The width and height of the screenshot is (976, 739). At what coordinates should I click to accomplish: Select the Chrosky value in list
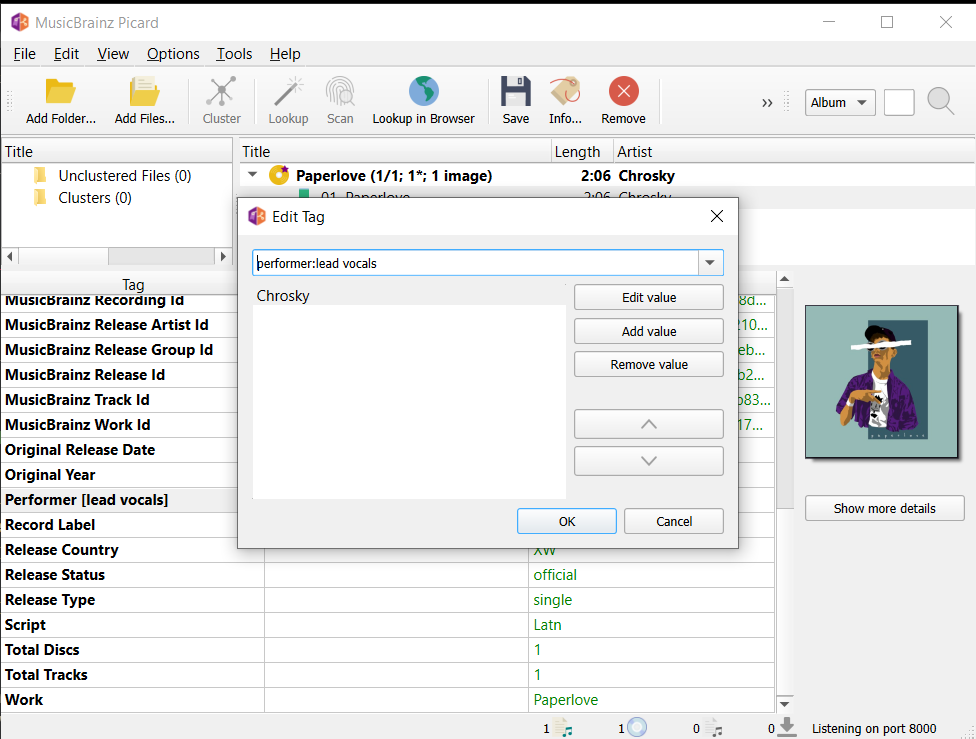point(409,296)
